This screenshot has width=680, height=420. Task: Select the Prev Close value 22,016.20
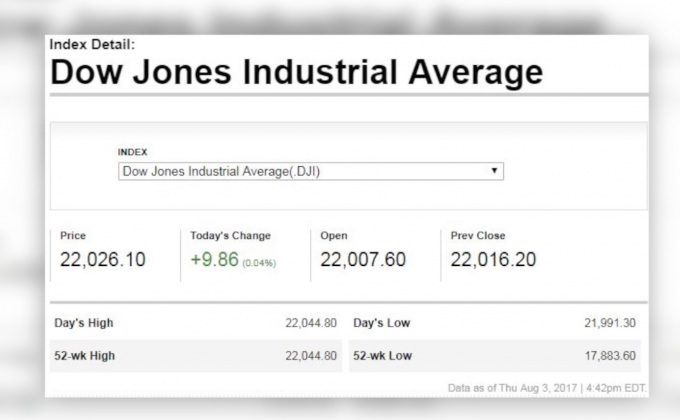tap(493, 260)
